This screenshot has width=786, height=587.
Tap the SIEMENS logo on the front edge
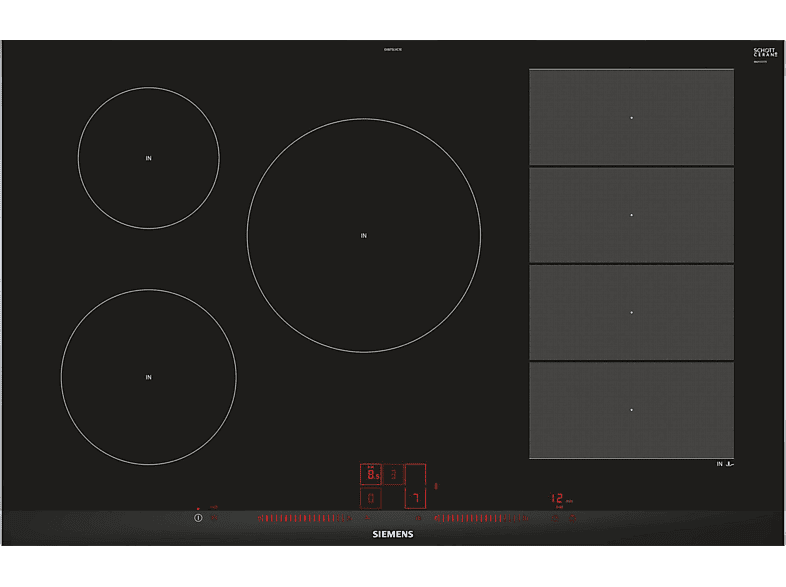point(393,535)
